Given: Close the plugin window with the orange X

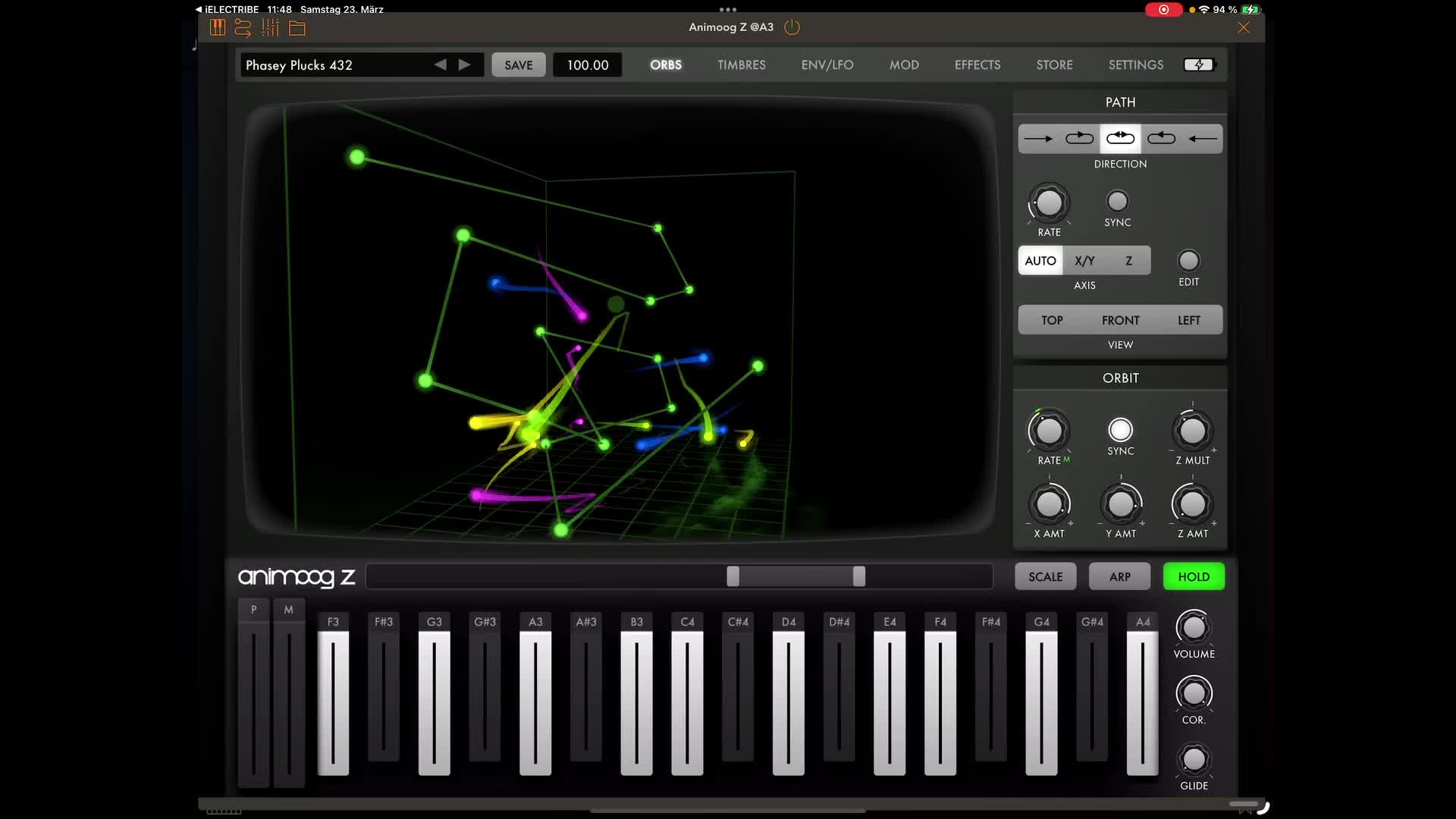Looking at the screenshot, I should [x=1244, y=28].
